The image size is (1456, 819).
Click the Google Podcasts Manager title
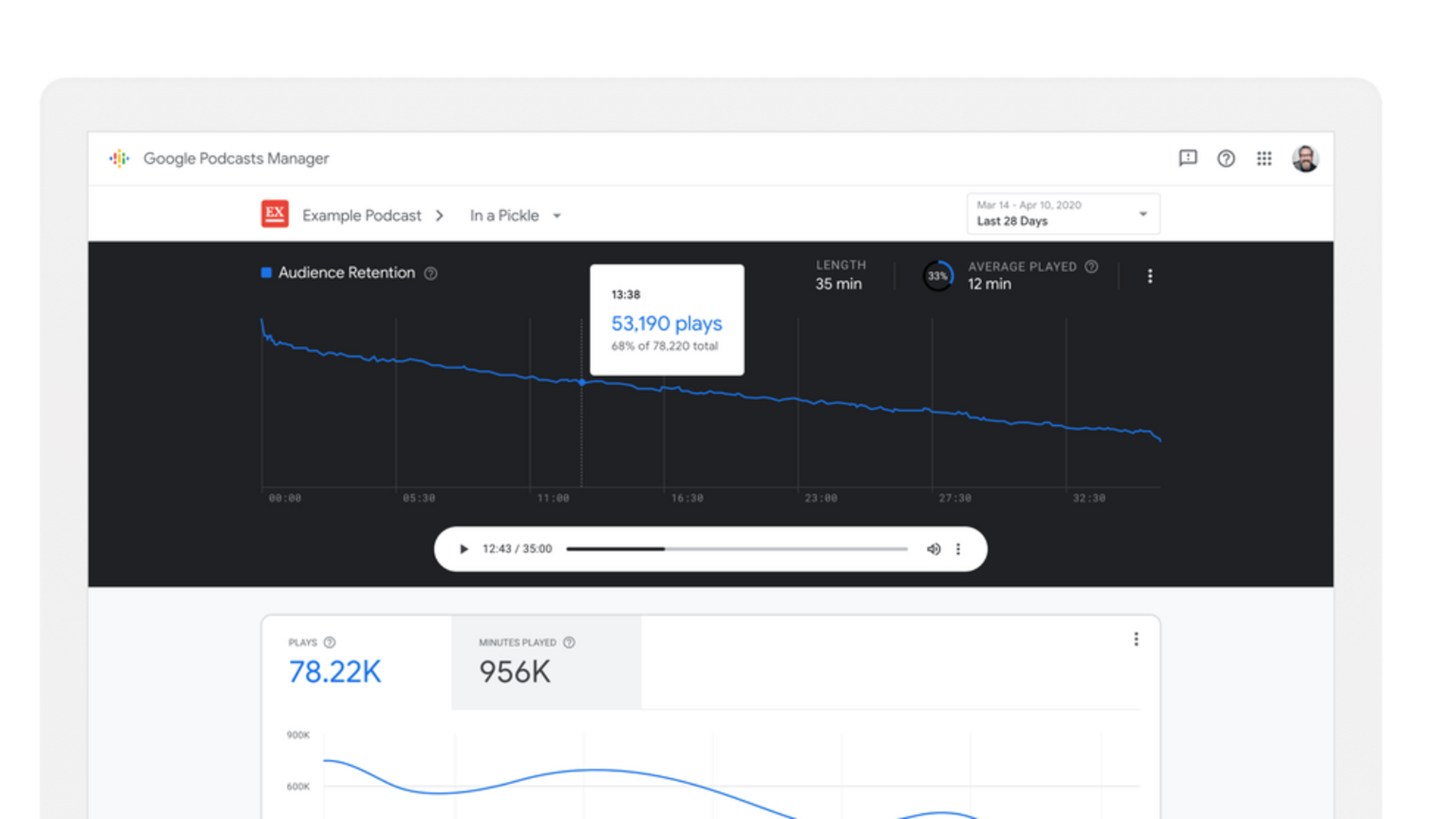tap(236, 158)
